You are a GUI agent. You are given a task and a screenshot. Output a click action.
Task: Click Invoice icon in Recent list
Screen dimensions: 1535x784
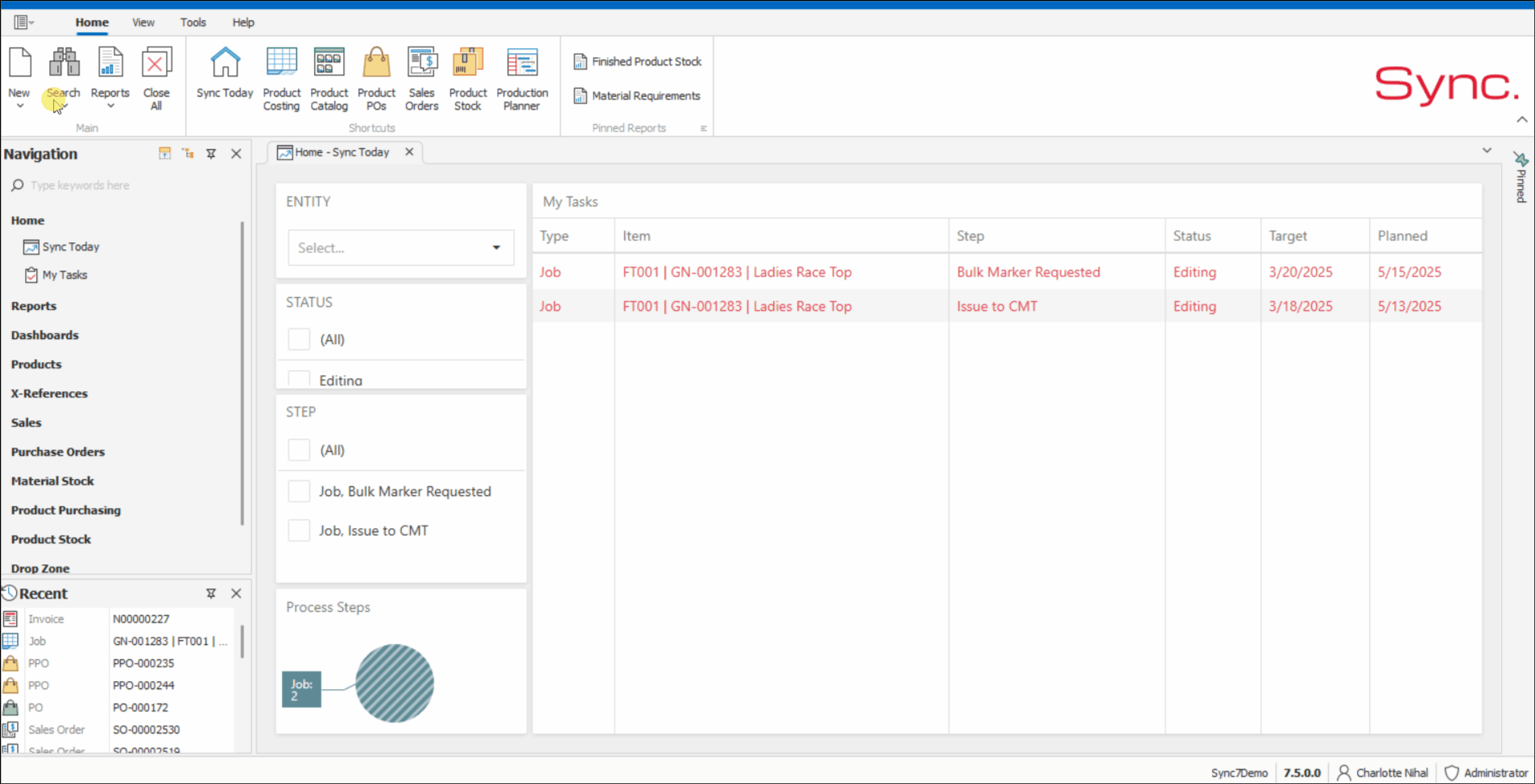click(x=10, y=619)
